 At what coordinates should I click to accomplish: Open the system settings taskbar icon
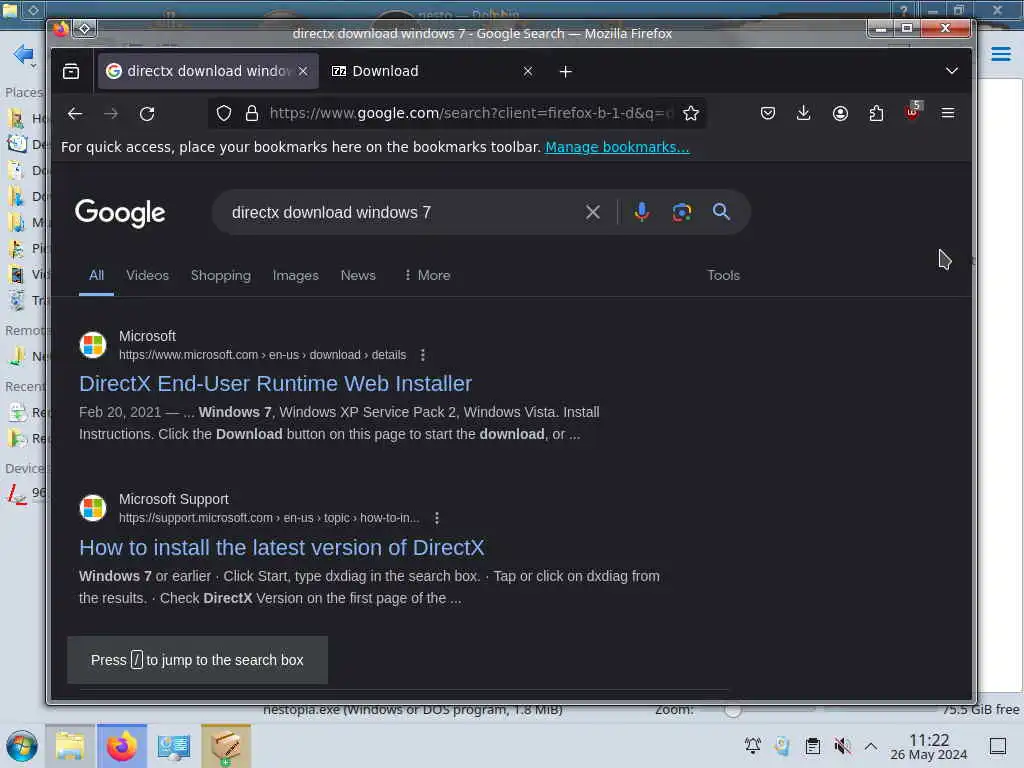(x=174, y=746)
